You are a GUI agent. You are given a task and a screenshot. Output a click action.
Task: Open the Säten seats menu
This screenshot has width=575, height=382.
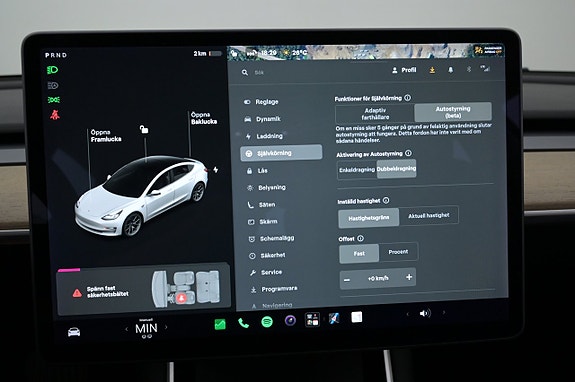(x=261, y=205)
